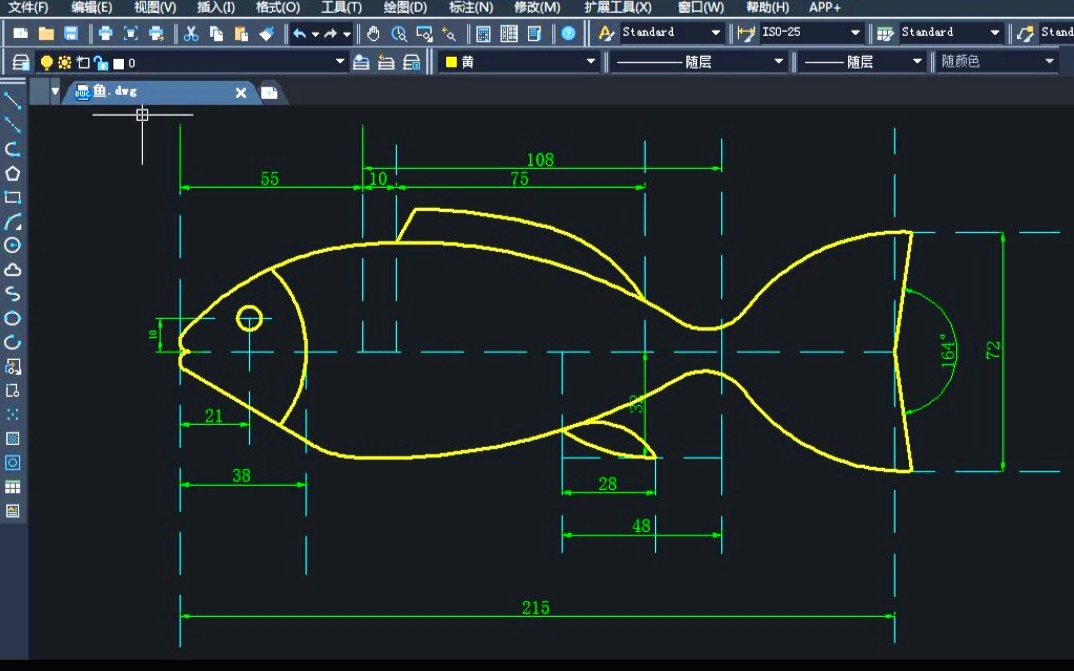Open the 插入(I) menu

[x=216, y=8]
